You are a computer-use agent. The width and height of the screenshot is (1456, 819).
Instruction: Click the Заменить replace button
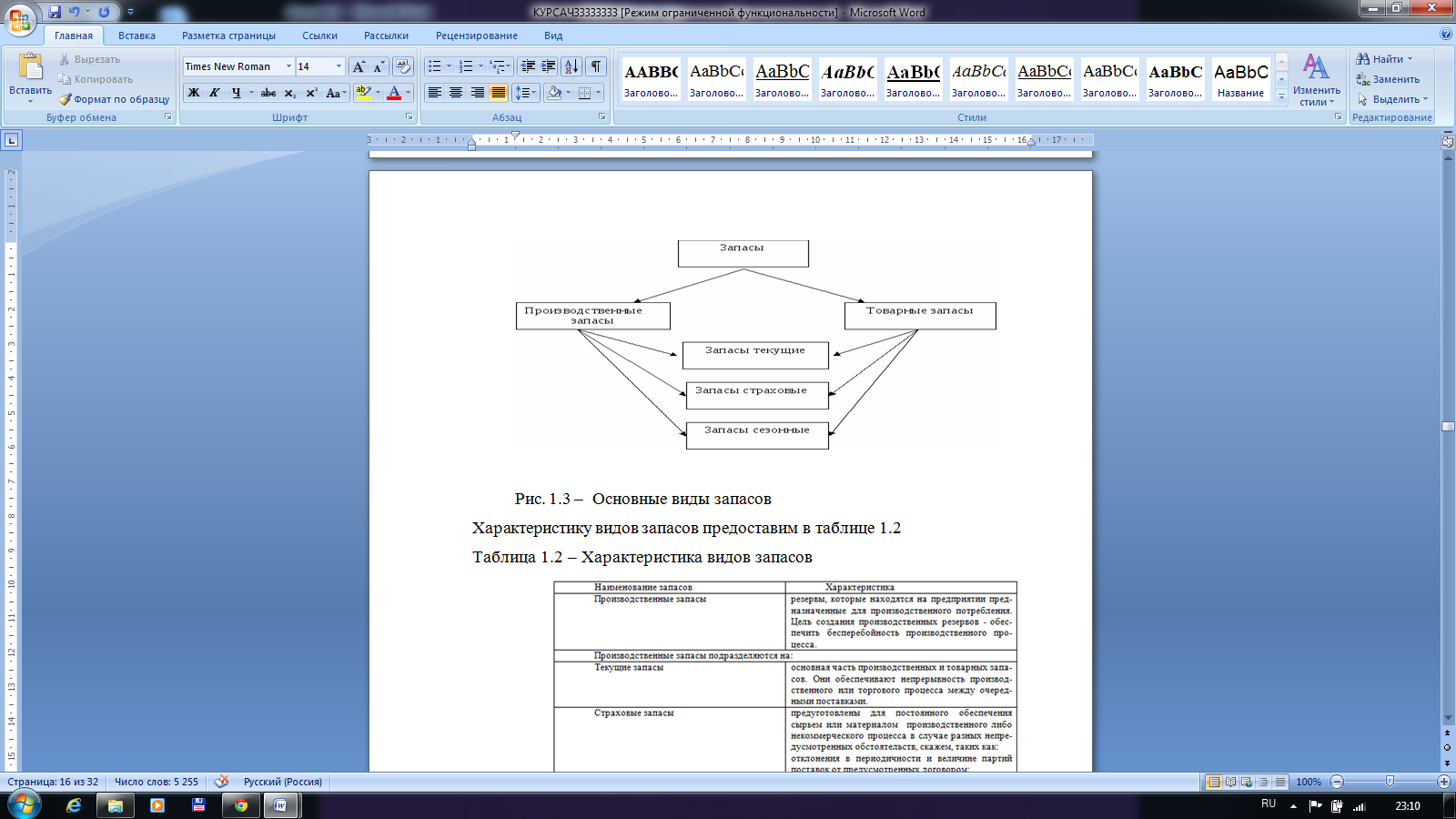coord(1388,79)
